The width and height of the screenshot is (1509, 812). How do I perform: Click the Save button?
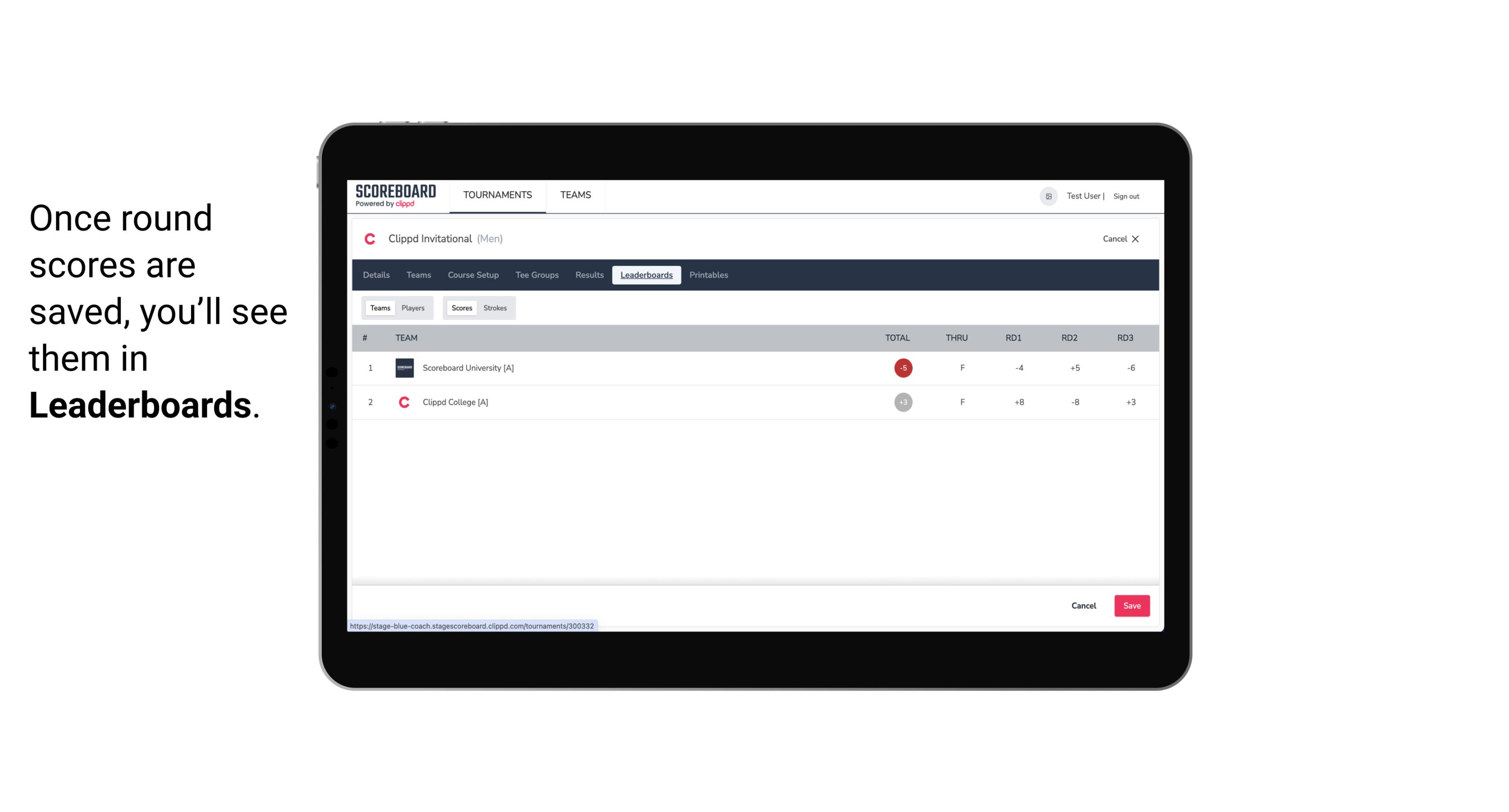pyautogui.click(x=1130, y=605)
